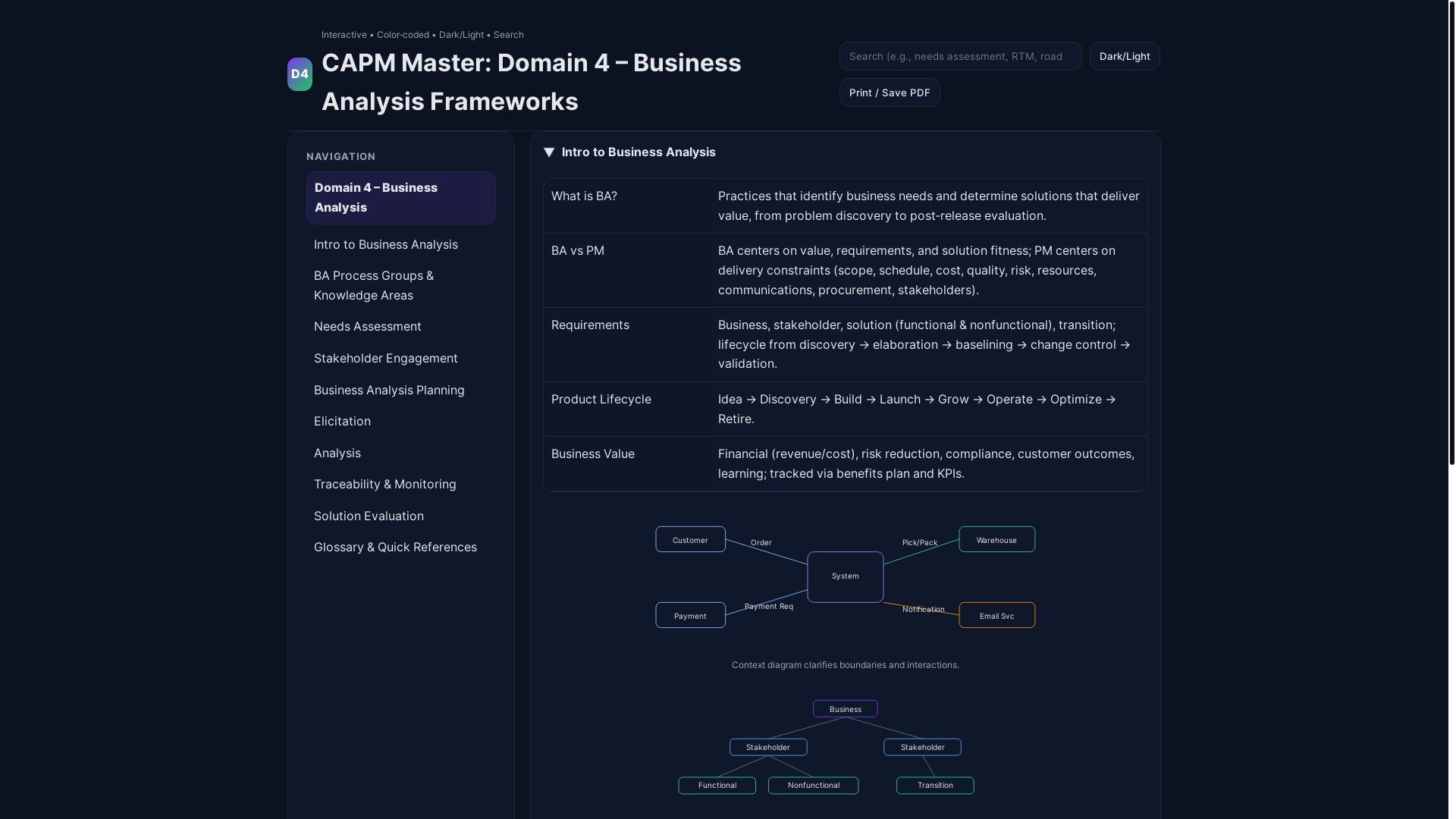Open Needs Assessment in navigation
1456x819 pixels.
click(x=401, y=327)
